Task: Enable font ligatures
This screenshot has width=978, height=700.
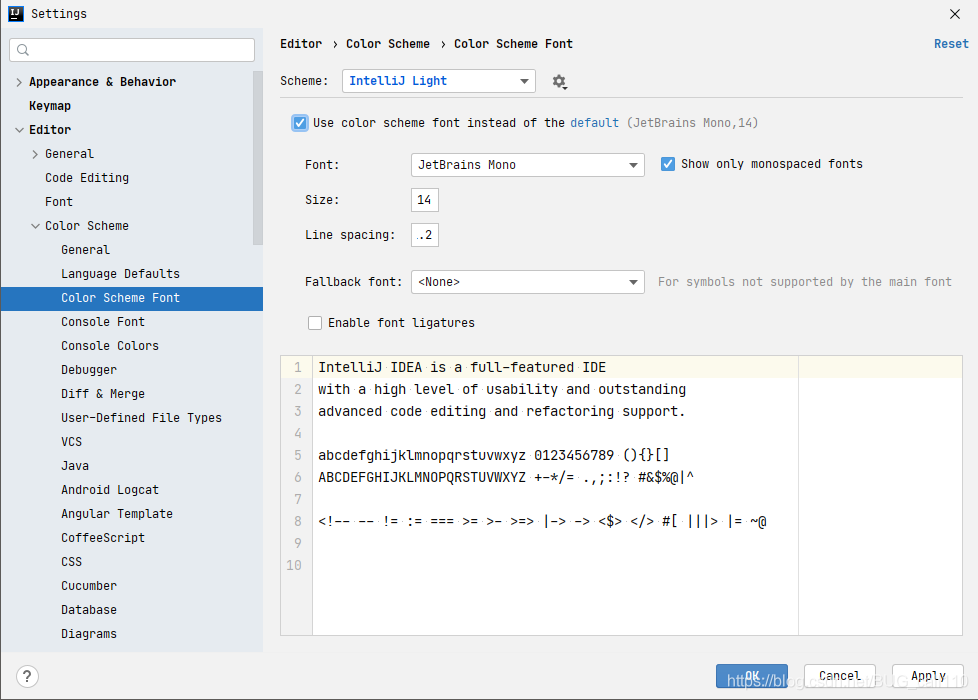Action: pos(315,322)
